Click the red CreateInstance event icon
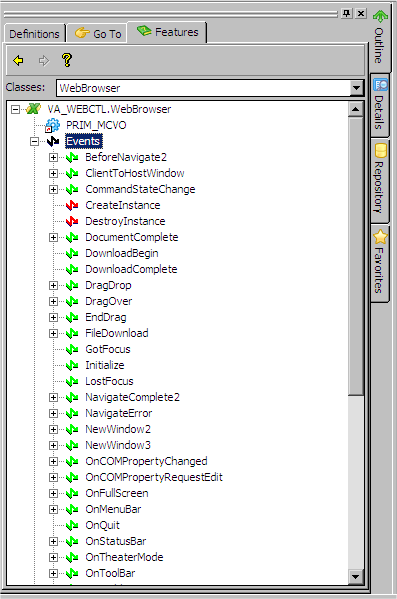The height and width of the screenshot is (599, 397). click(72, 206)
